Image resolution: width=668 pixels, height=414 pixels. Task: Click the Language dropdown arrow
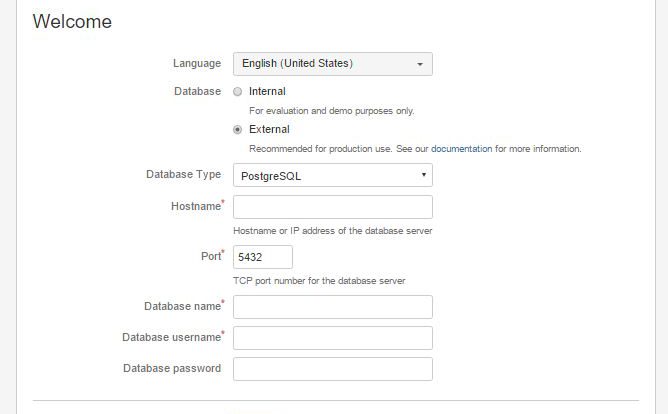[x=420, y=64]
